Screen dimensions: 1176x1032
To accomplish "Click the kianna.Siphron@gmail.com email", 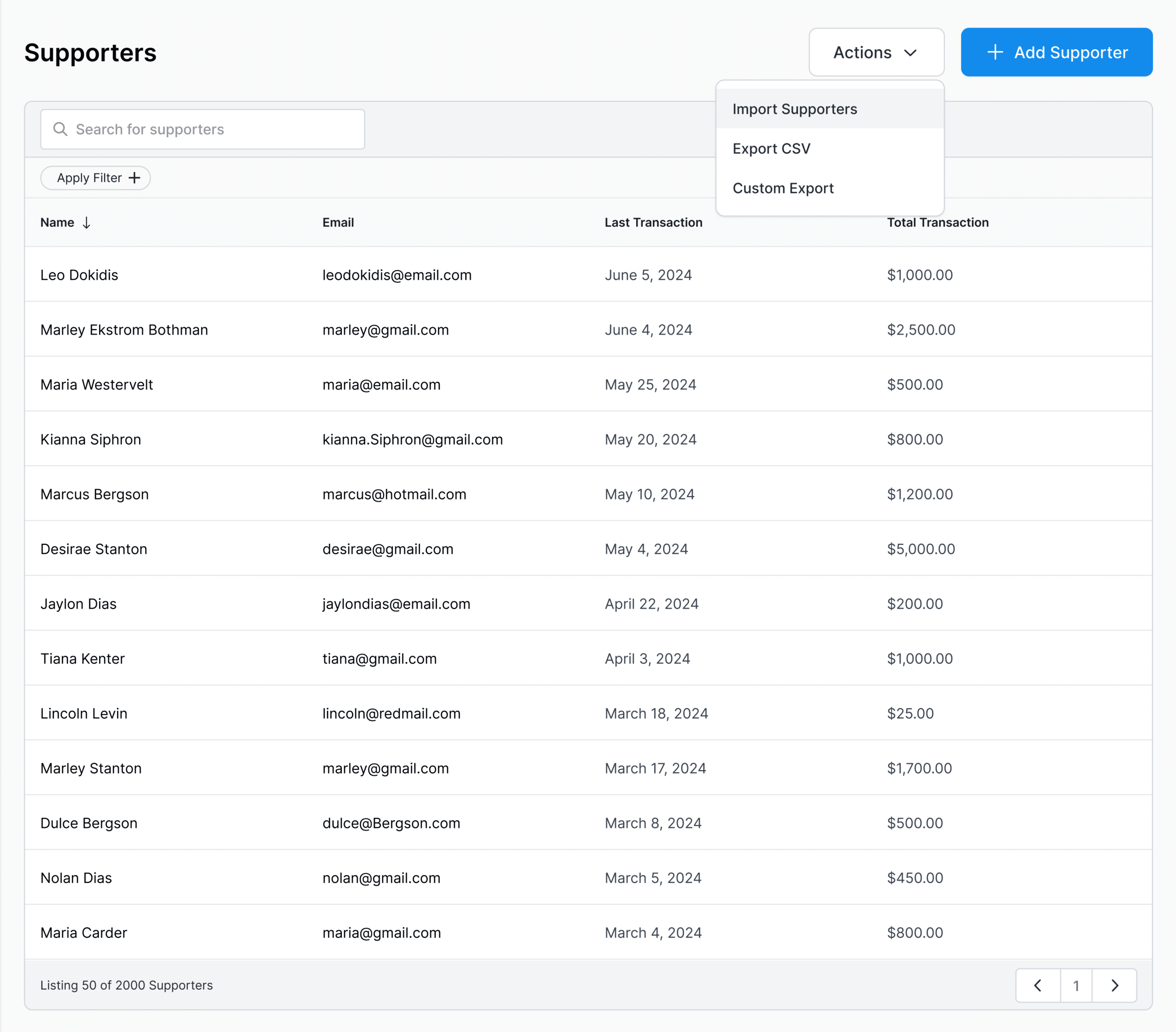I will (413, 440).
